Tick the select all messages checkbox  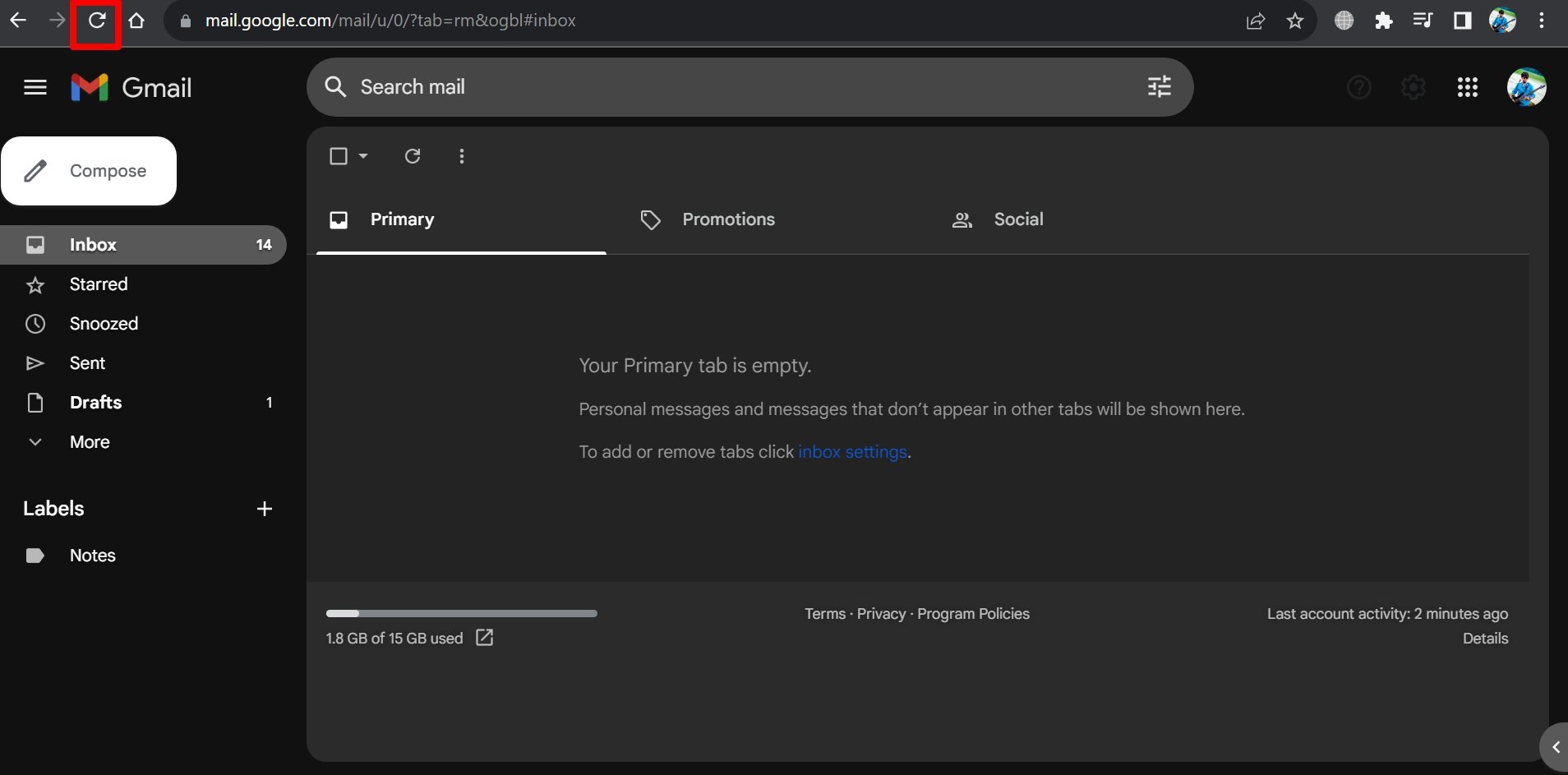click(x=339, y=156)
